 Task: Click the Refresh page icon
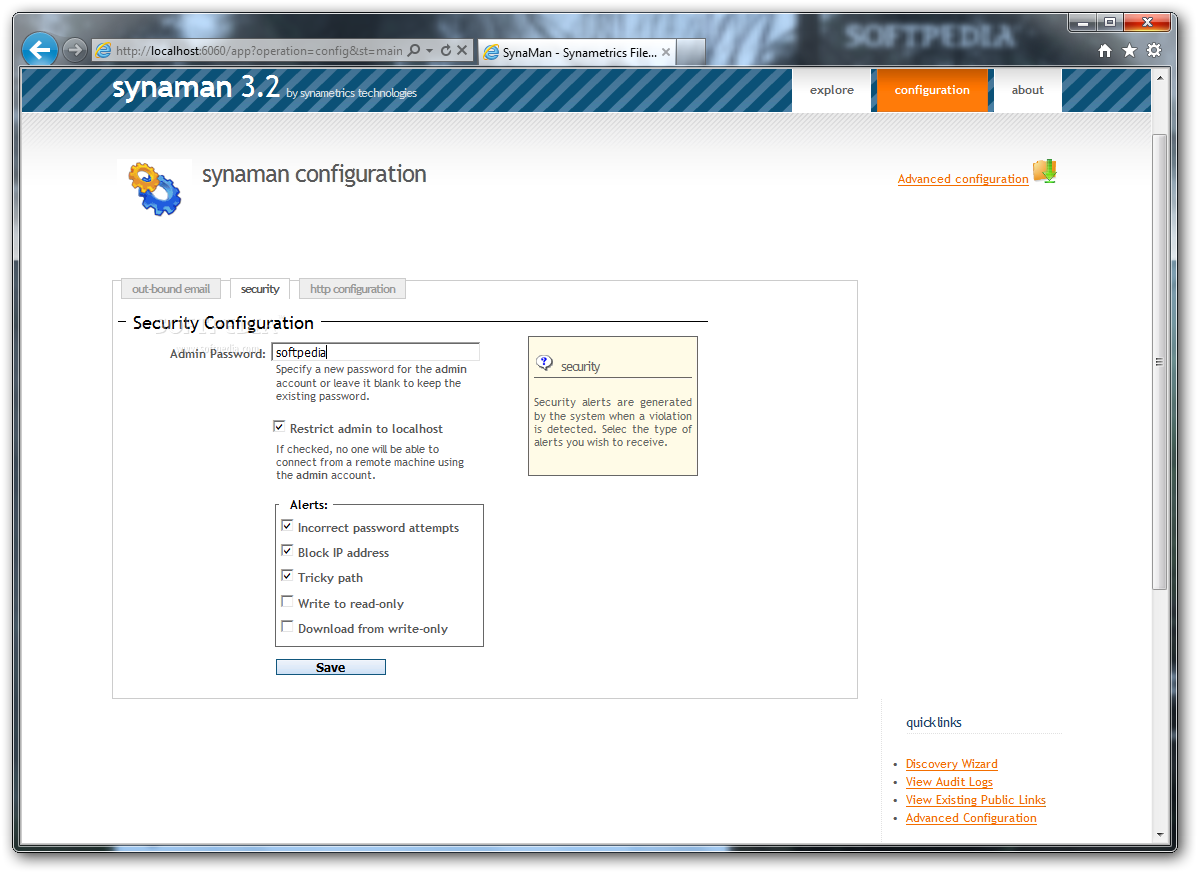pyautogui.click(x=445, y=50)
